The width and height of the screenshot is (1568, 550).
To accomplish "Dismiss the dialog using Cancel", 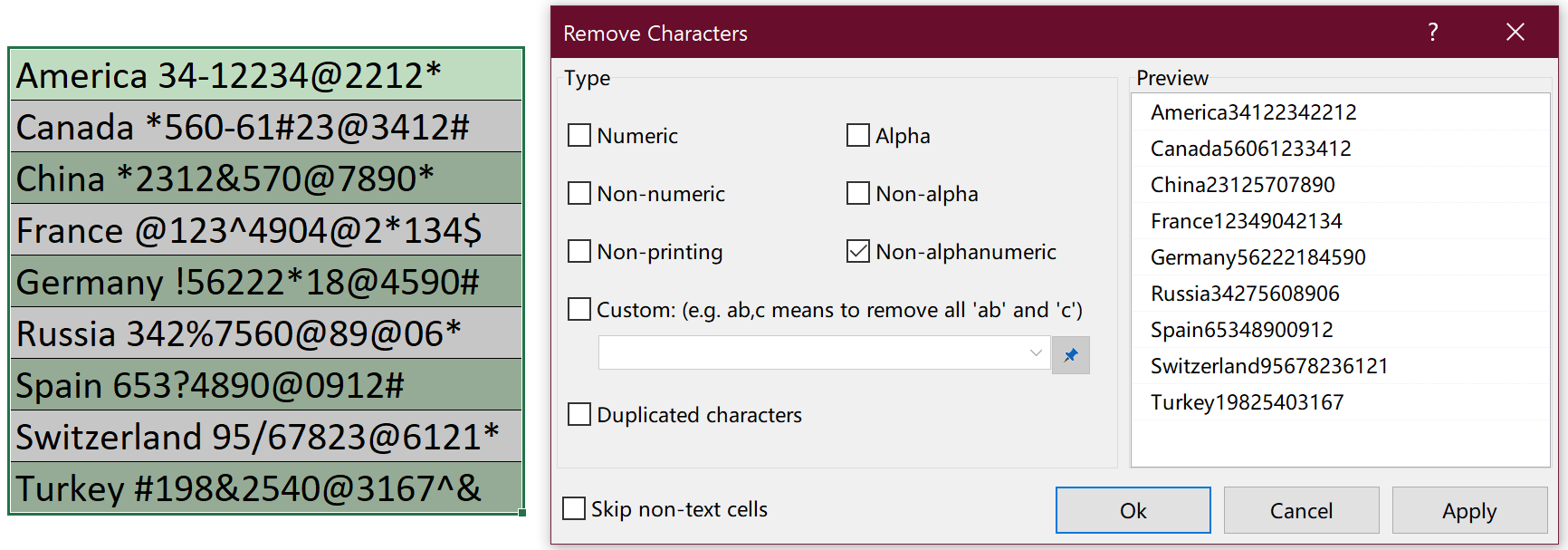I will point(1301,509).
